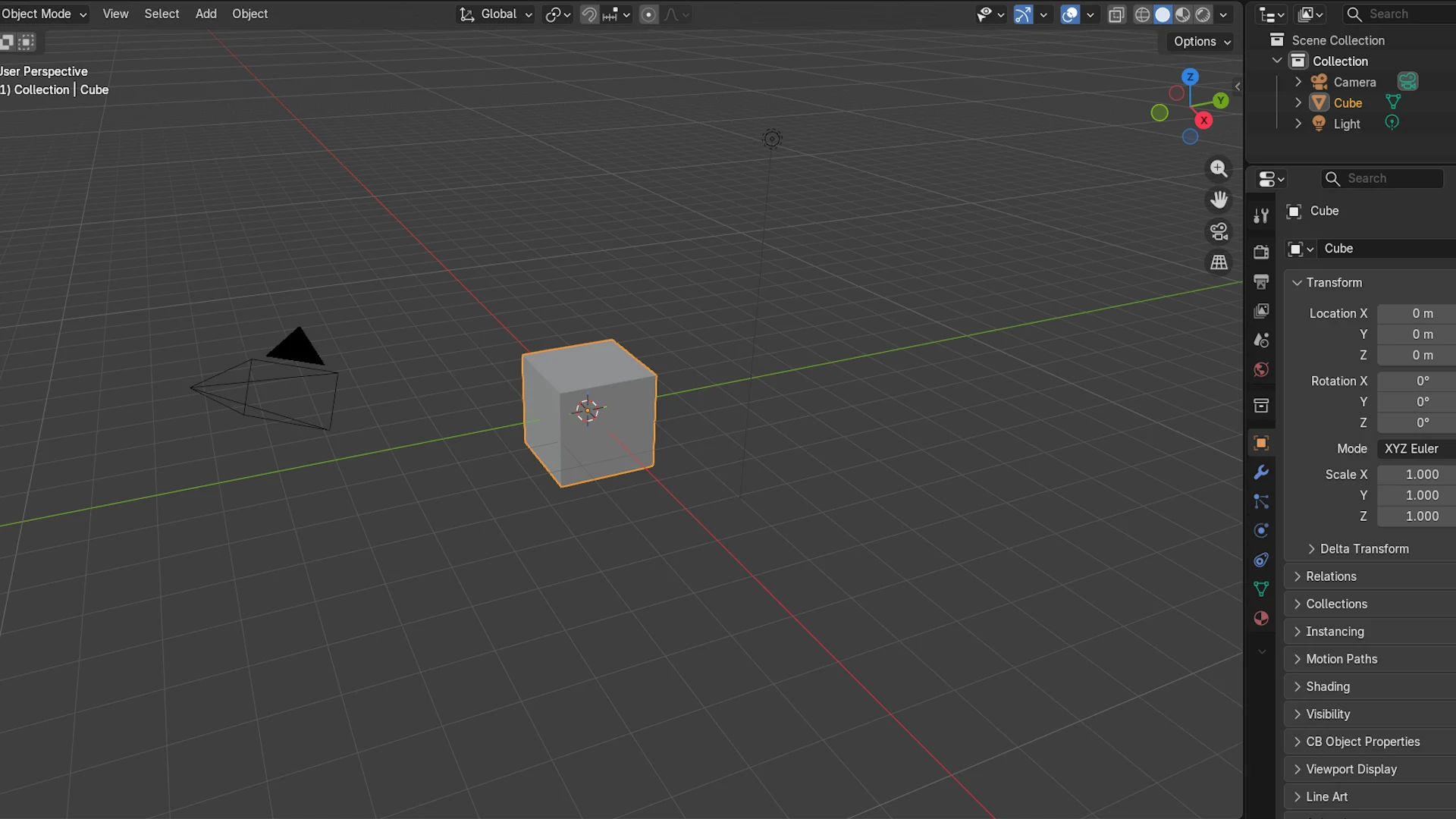Open the Tool properties tab
The width and height of the screenshot is (1456, 819).
pos(1261,216)
